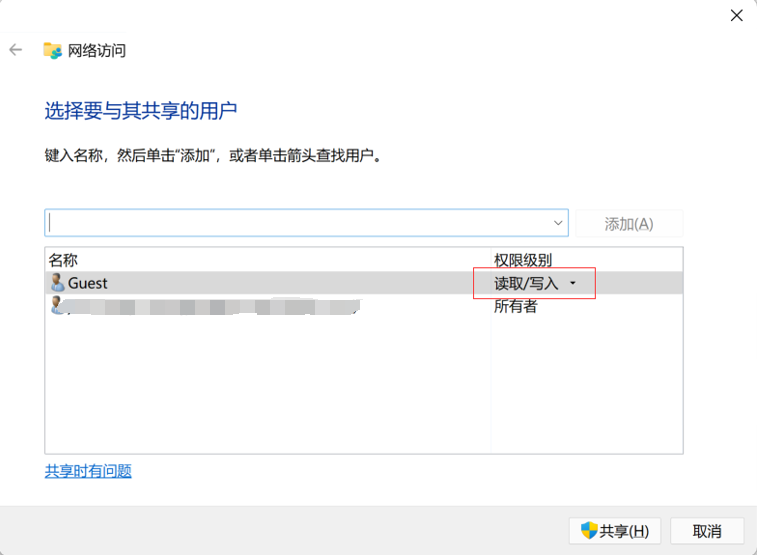
Task: Click the 权限级别 column header
Action: coord(523,260)
